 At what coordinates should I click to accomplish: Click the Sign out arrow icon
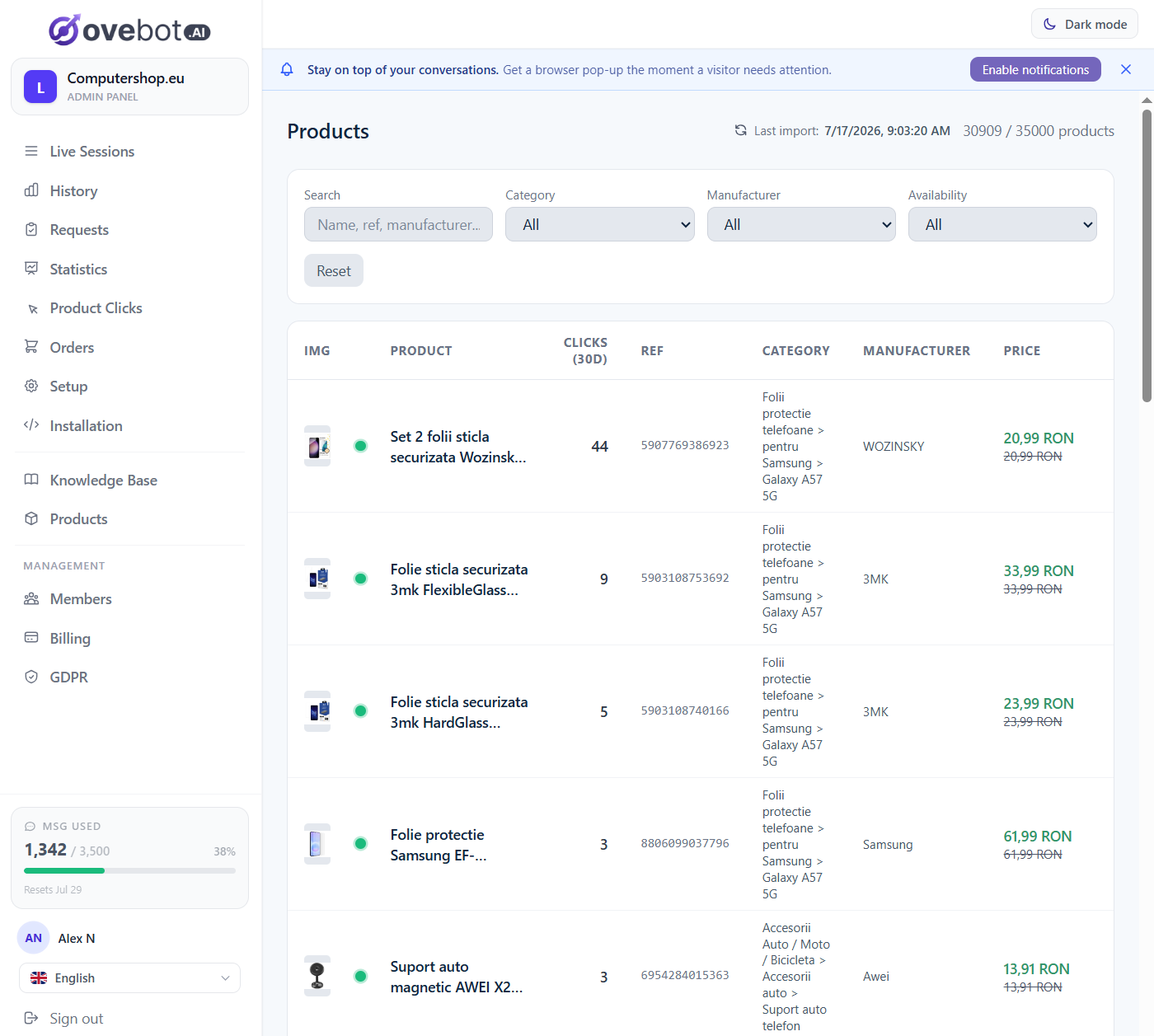[31, 1018]
